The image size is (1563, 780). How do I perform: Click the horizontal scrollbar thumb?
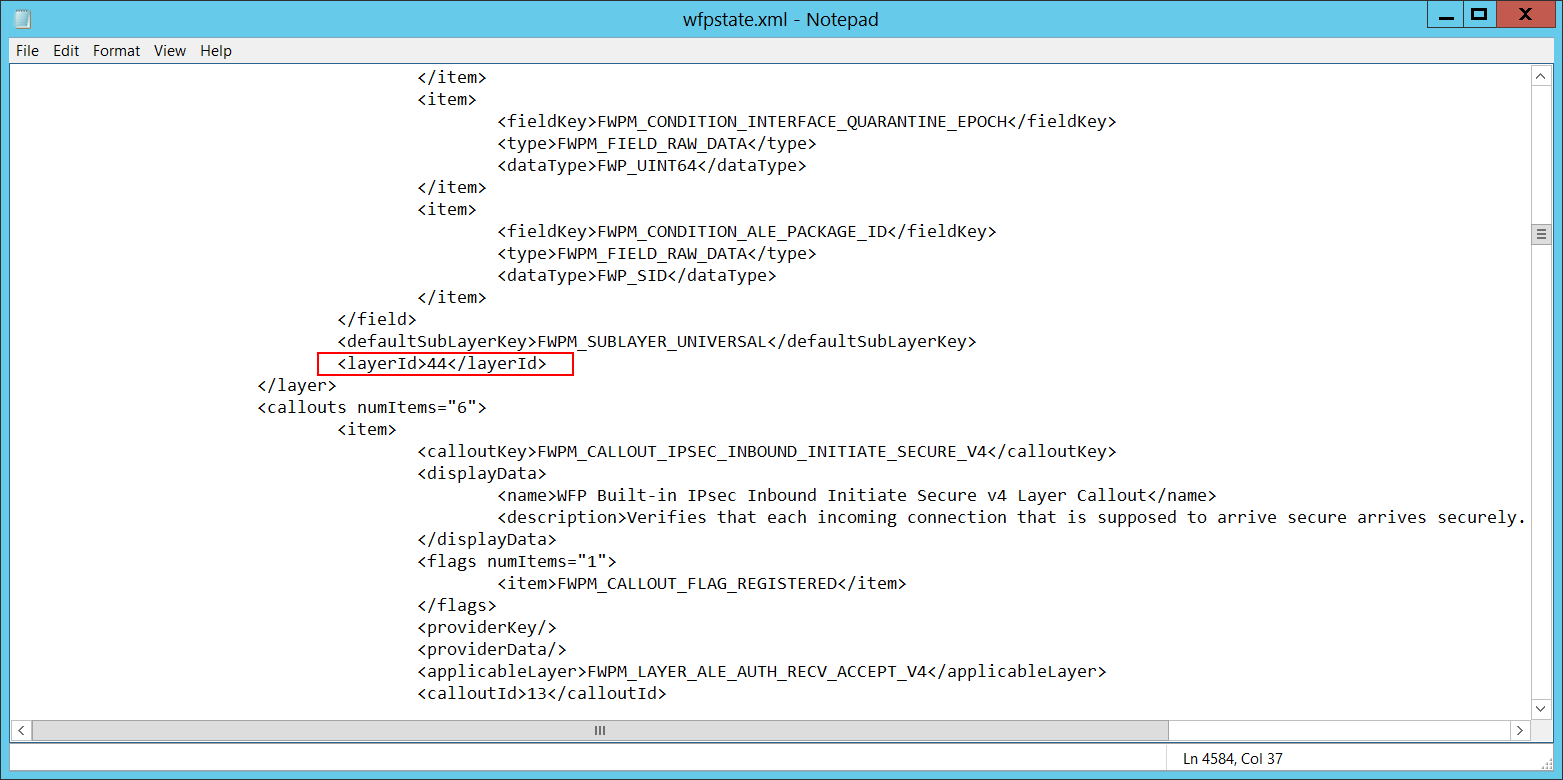[598, 730]
